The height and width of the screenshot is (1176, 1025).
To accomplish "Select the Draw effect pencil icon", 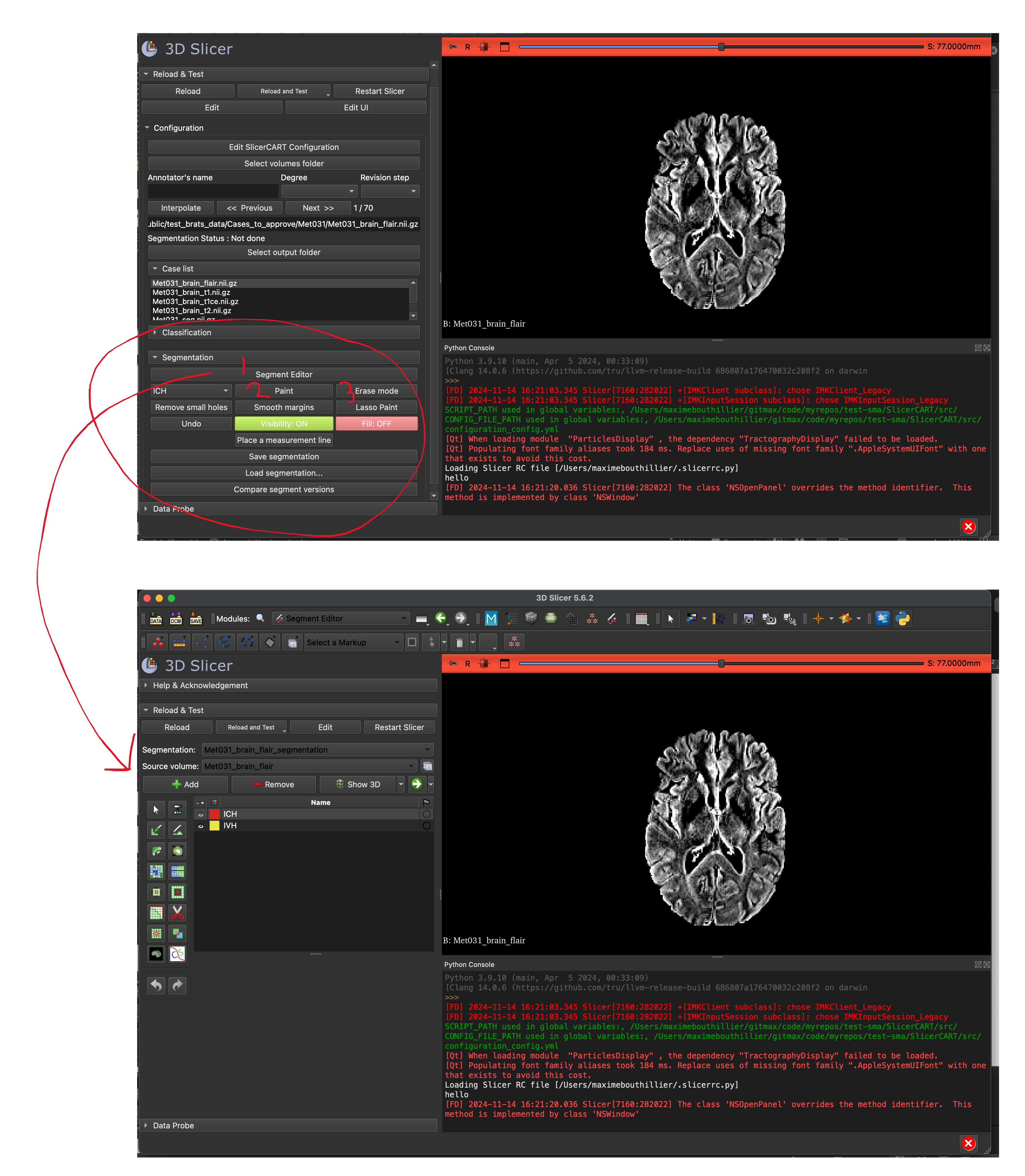I will [x=178, y=830].
